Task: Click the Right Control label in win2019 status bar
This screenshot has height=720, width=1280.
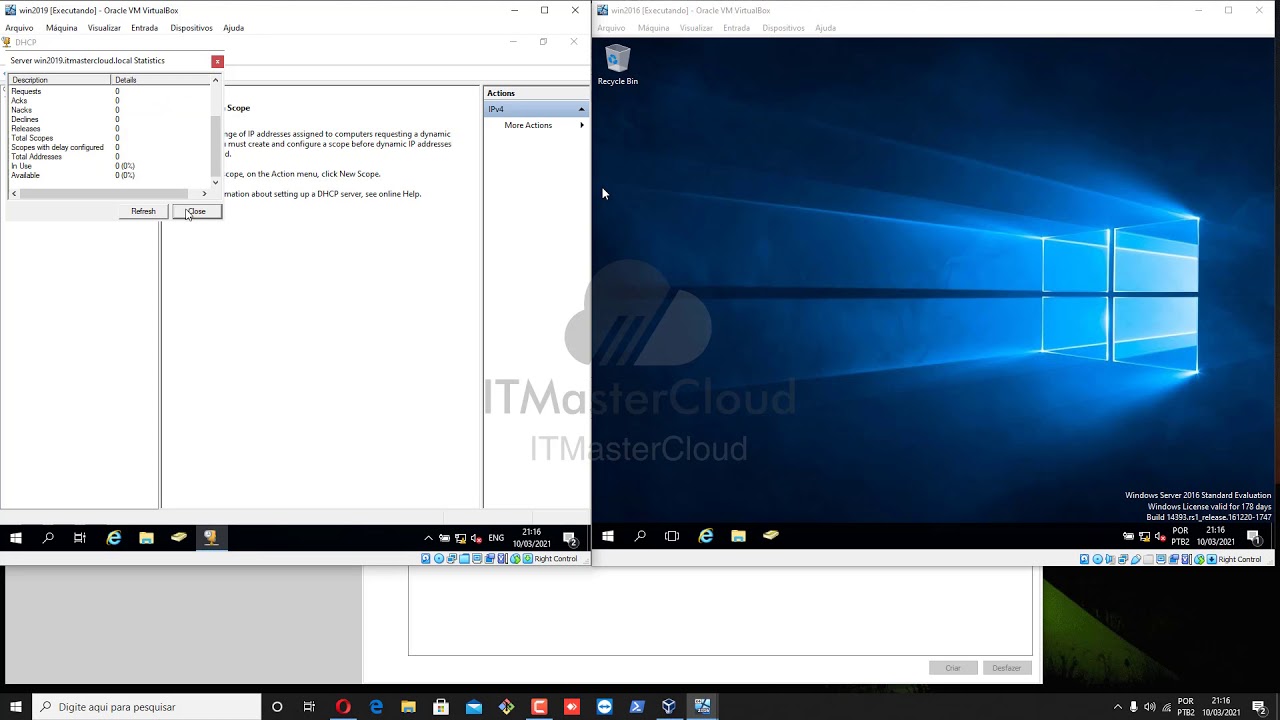Action: point(556,559)
